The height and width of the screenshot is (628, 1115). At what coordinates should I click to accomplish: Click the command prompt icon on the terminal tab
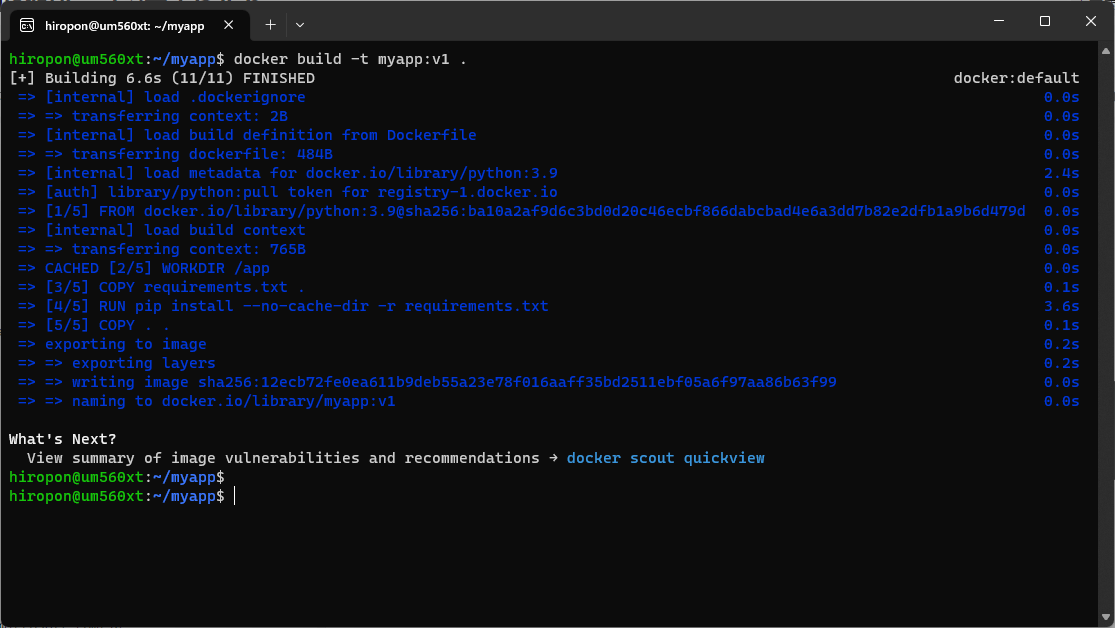tap(27, 24)
